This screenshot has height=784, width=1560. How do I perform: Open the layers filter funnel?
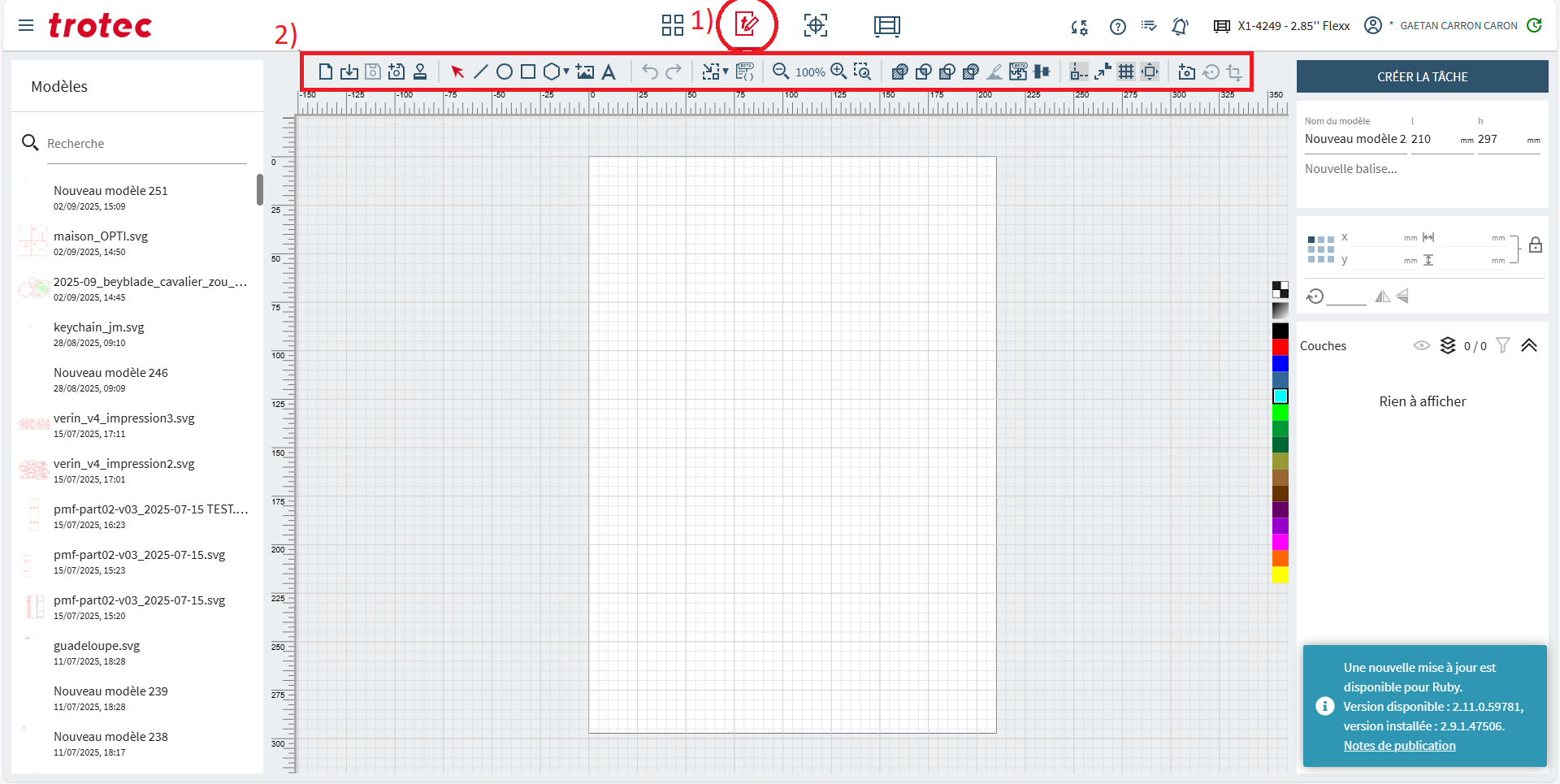1503,345
